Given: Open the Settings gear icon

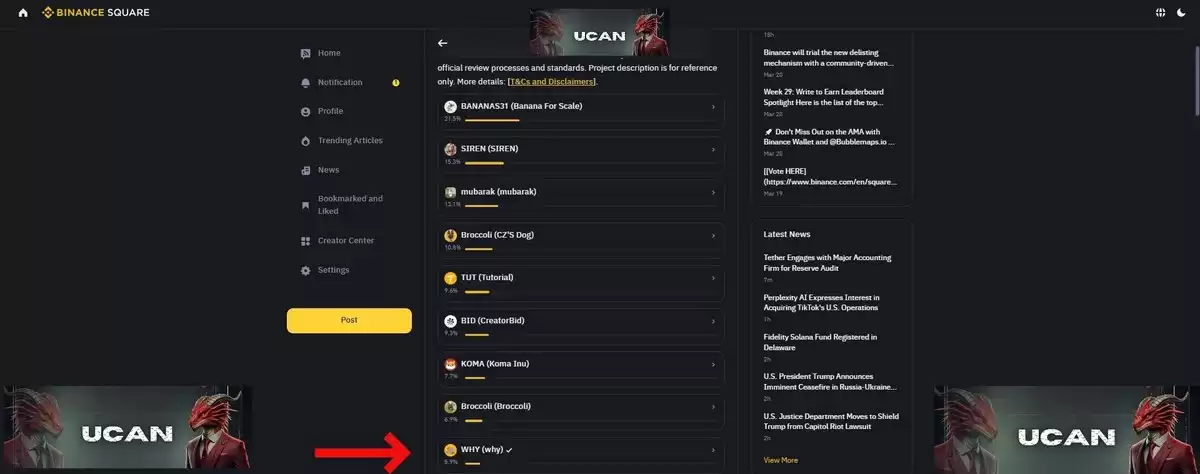Looking at the screenshot, I should [x=306, y=270].
